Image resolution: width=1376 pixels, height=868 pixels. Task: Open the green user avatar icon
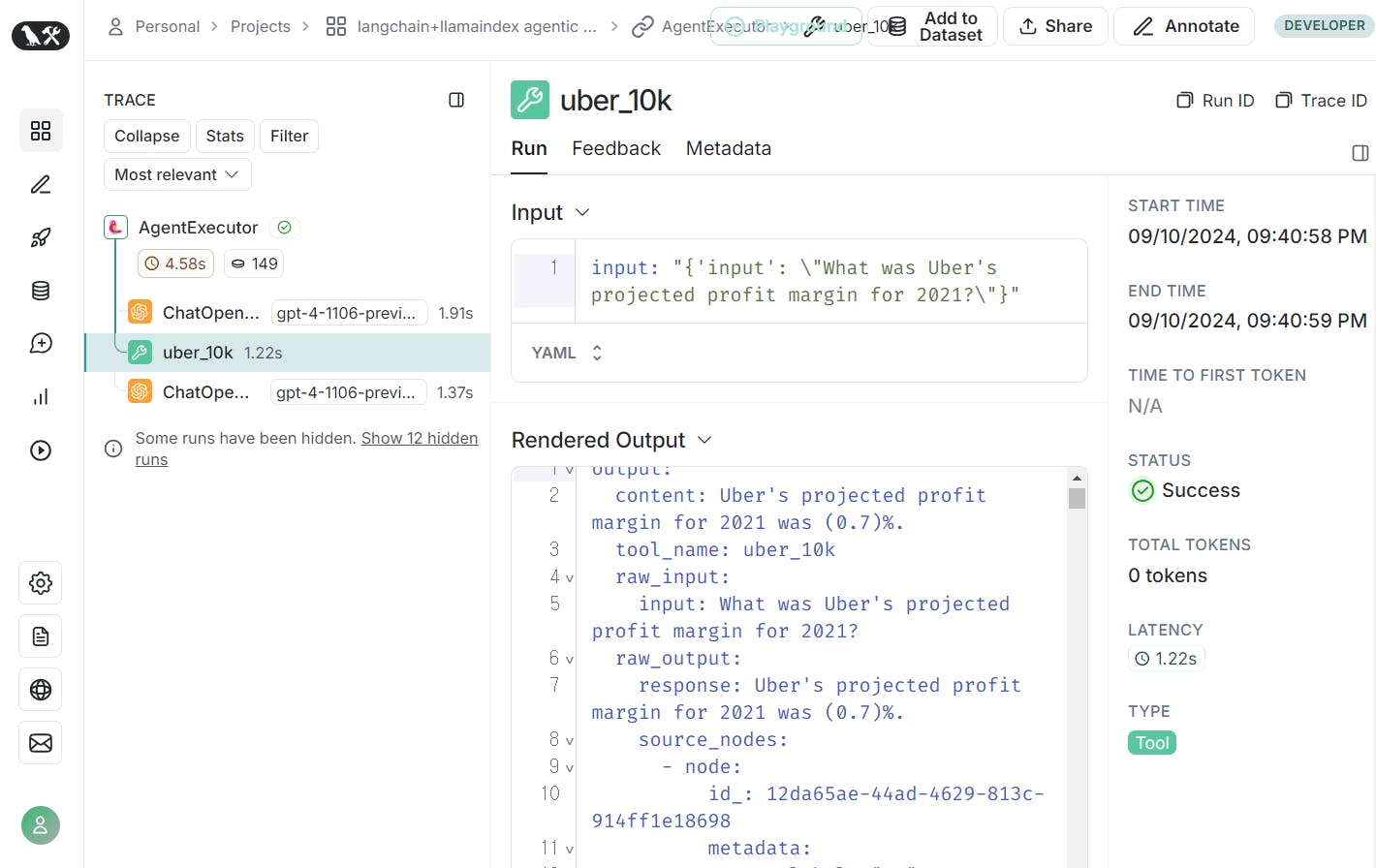coord(41,825)
